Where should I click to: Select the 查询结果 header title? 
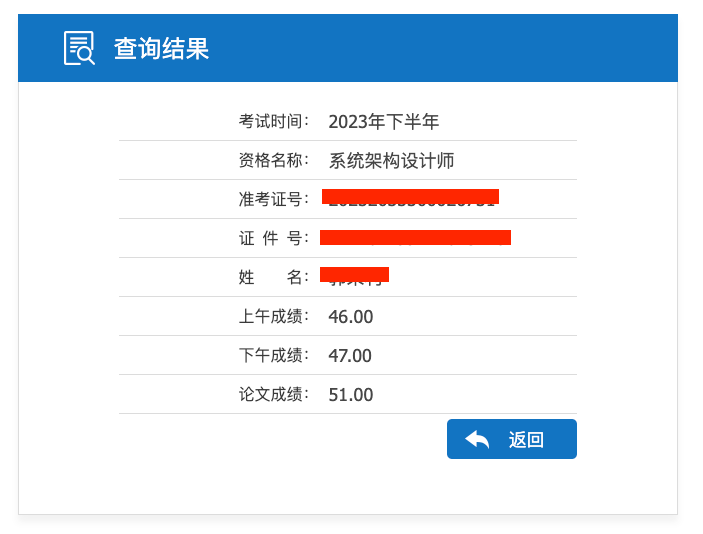point(161,48)
